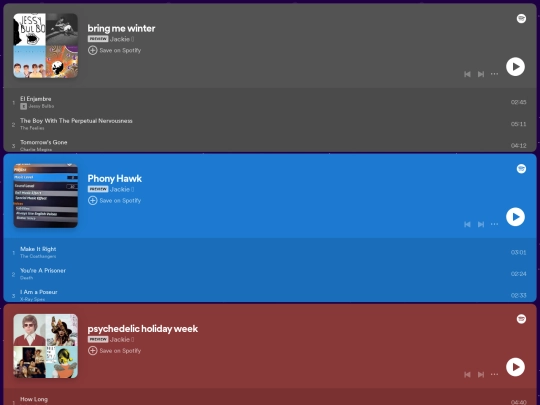Click the explicit badge next to Jessy Bulbo

[23, 106]
